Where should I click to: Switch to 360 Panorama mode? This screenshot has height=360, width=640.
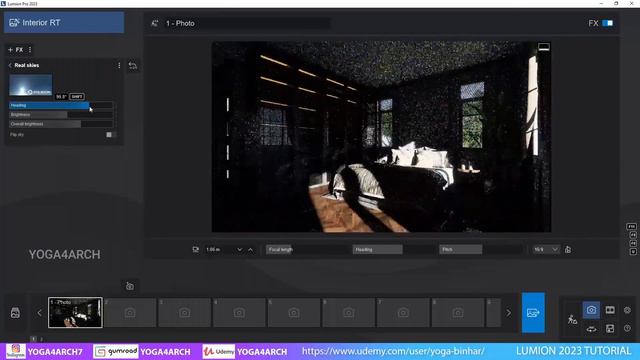591,329
